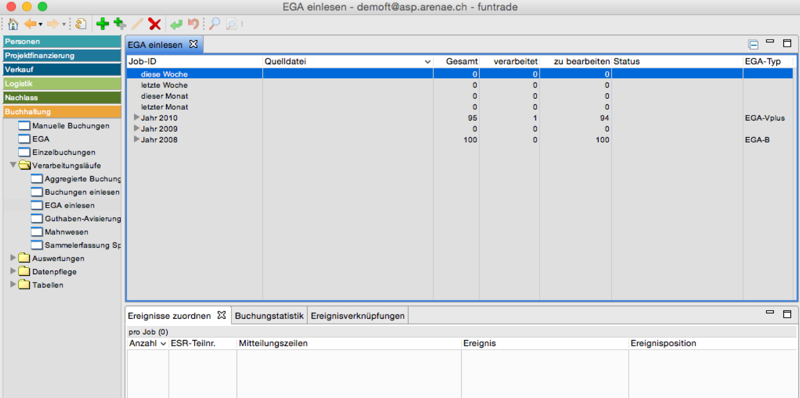This screenshot has width=800, height=398.
Task: Open the Logistik sidebar section
Action: tap(62, 83)
